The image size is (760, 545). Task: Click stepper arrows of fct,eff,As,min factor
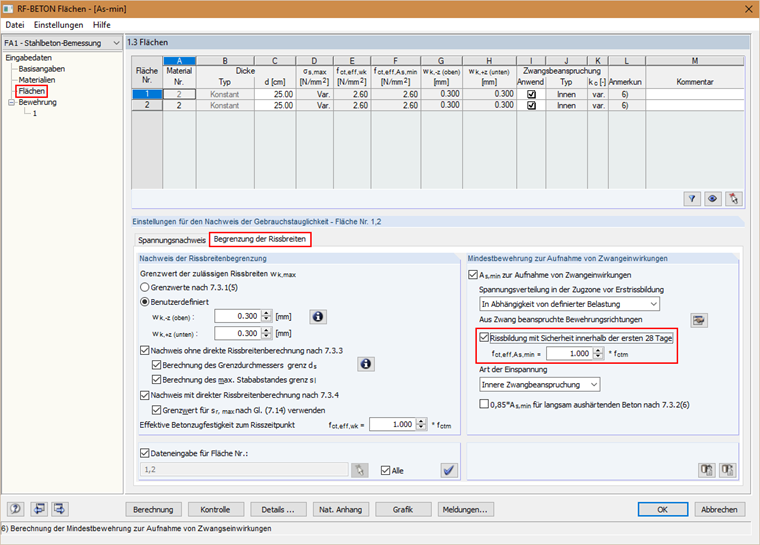599,353
